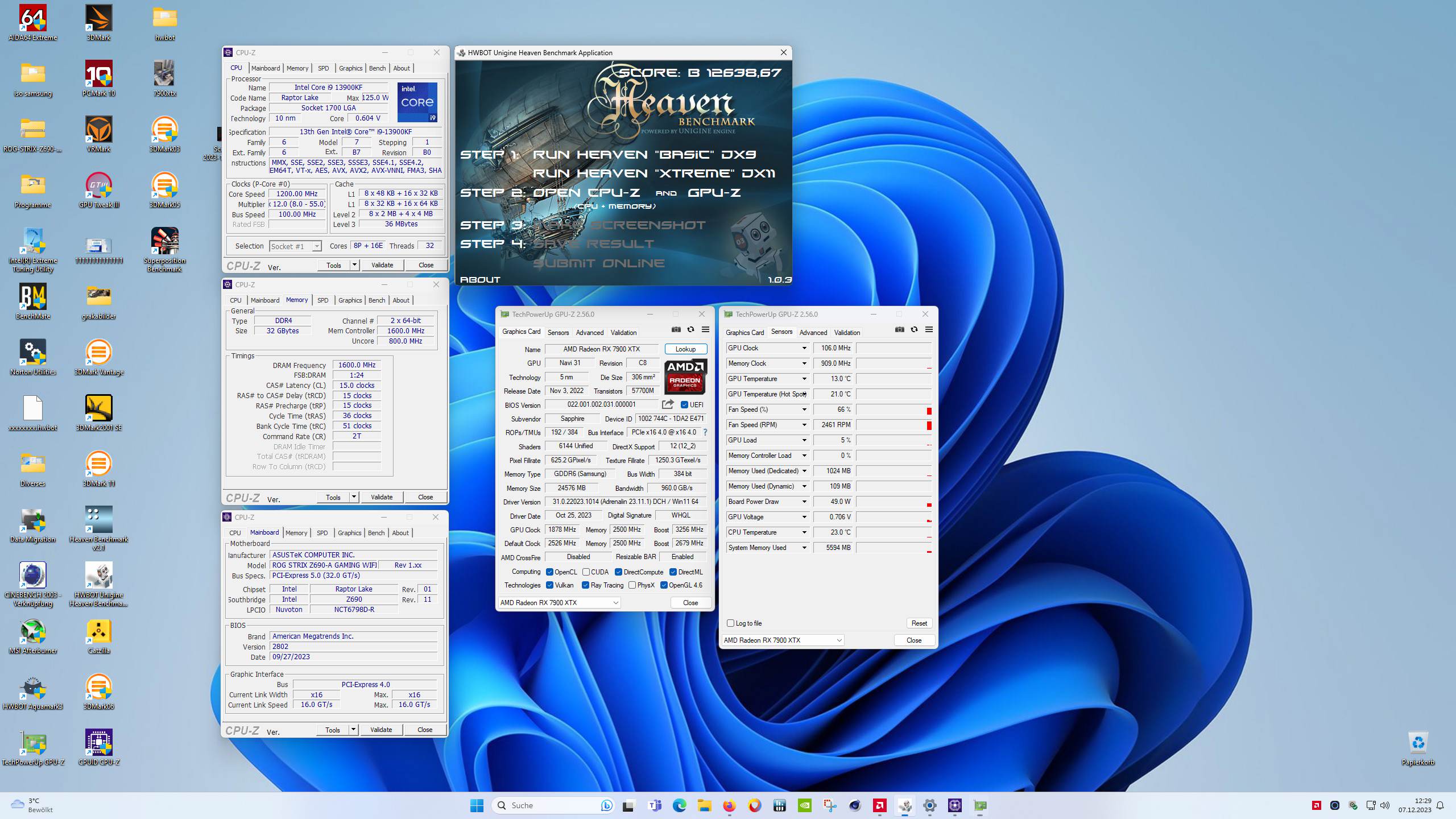Image resolution: width=1456 pixels, height=819 pixels.
Task: Open GPU selector in GPU-Z Graphics Card window
Action: point(559,603)
